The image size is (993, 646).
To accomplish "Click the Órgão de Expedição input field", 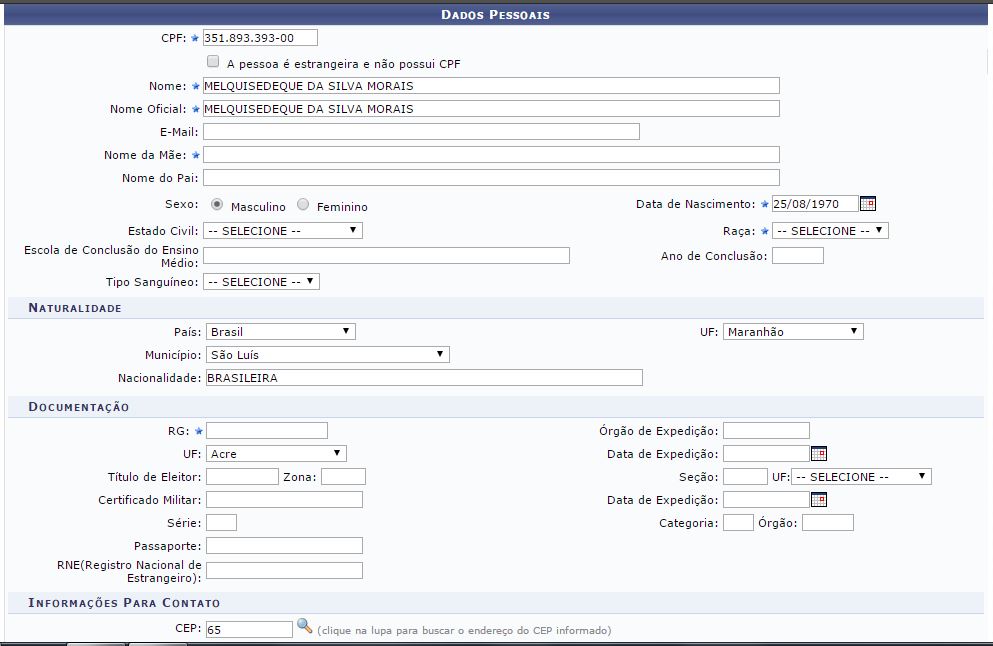I will [x=765, y=431].
